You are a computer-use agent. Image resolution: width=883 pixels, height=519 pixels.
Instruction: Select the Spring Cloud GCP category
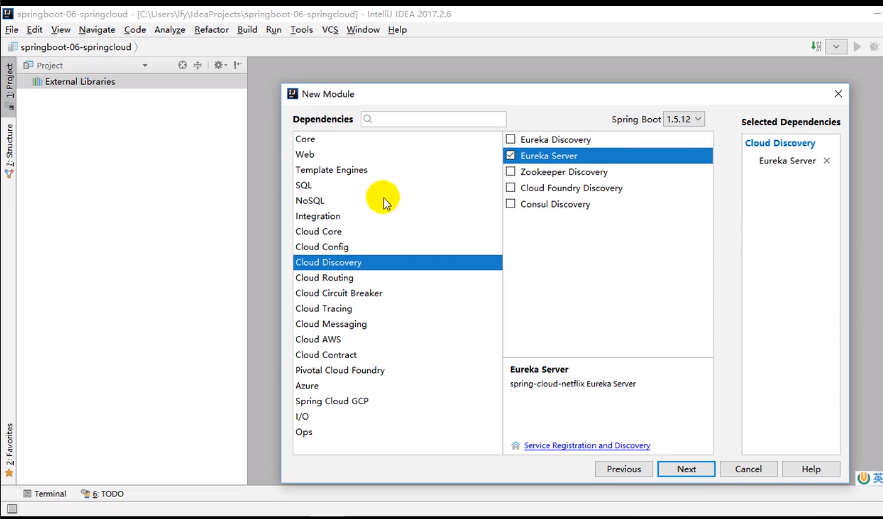tap(398, 401)
